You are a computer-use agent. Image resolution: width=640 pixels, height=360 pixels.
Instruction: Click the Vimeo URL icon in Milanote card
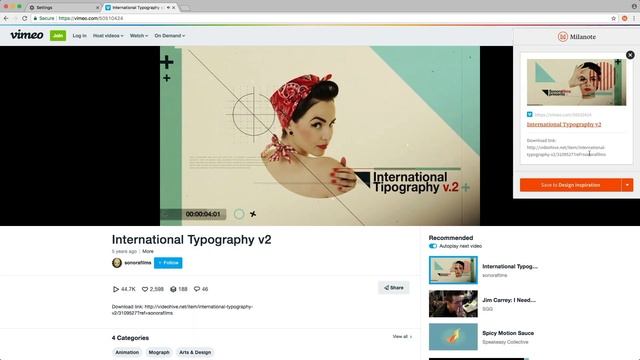click(x=529, y=115)
